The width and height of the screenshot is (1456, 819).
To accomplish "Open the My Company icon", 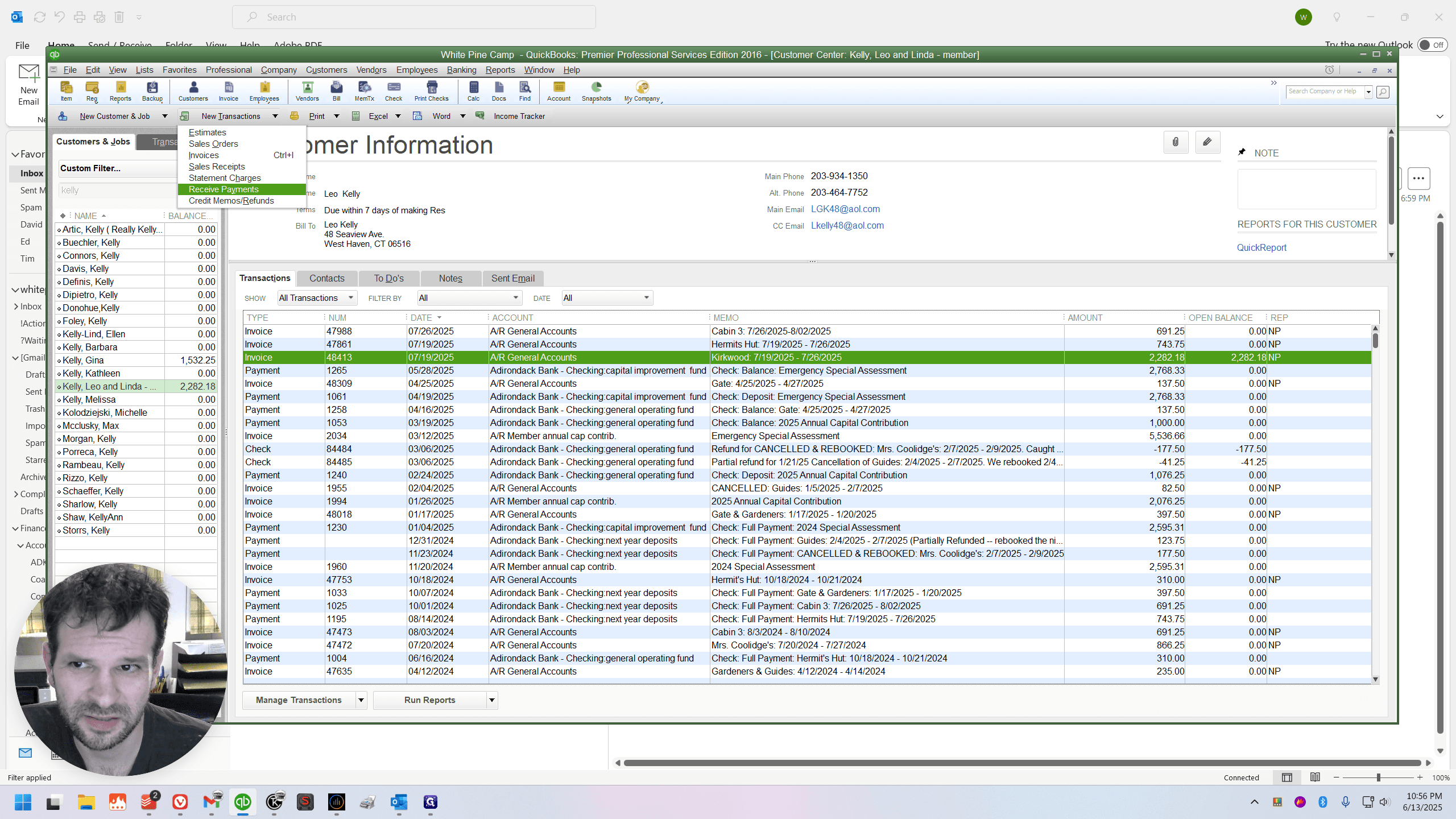I will coord(642,91).
